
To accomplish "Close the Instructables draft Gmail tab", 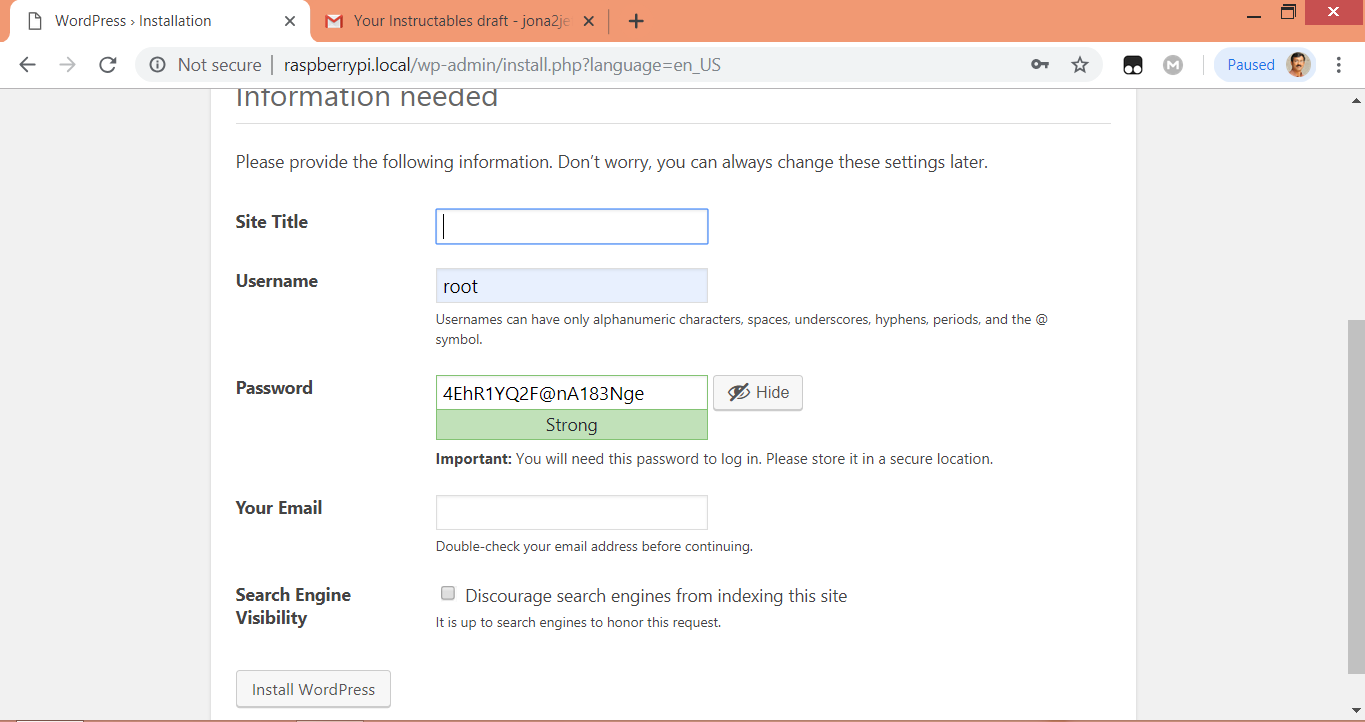I will [589, 21].
